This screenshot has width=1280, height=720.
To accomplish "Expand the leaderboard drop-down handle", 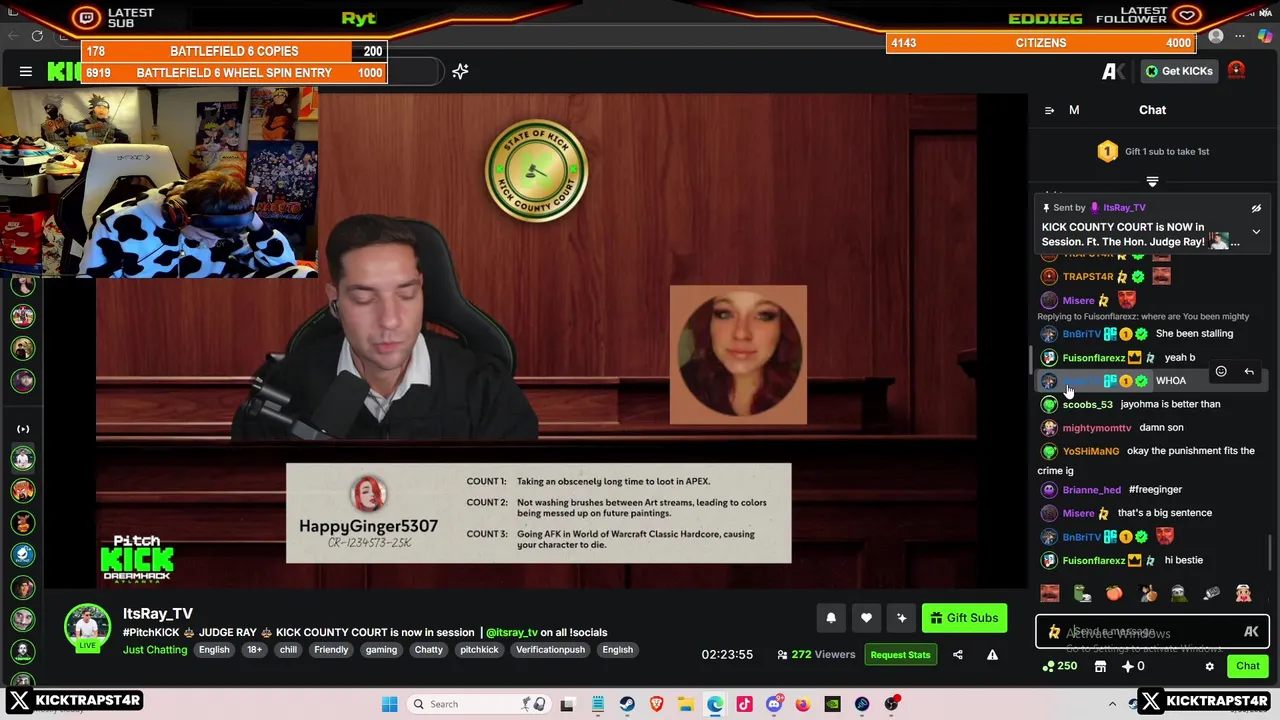I will [1152, 182].
